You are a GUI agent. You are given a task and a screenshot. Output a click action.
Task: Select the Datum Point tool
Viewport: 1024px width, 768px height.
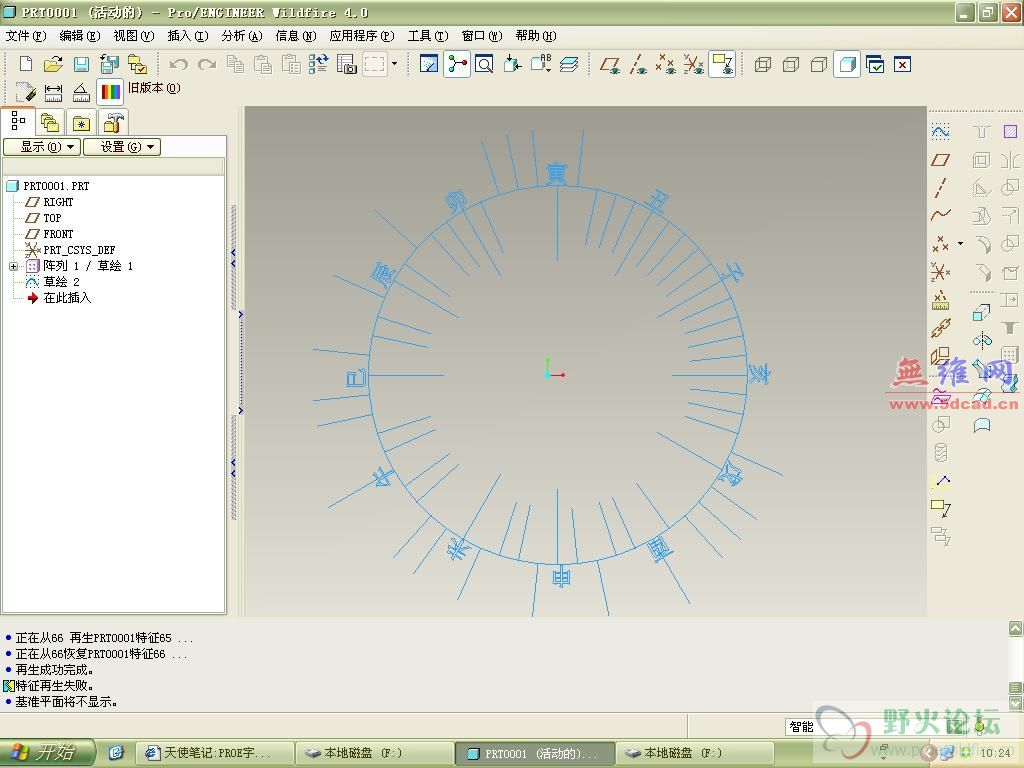(x=940, y=244)
